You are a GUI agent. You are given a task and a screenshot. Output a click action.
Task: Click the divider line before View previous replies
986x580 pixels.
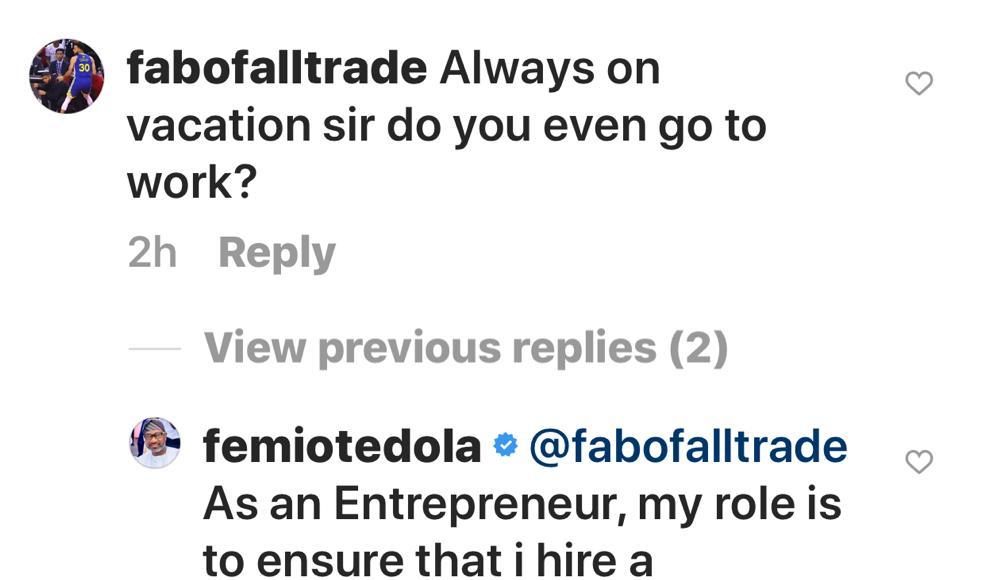[154, 349]
